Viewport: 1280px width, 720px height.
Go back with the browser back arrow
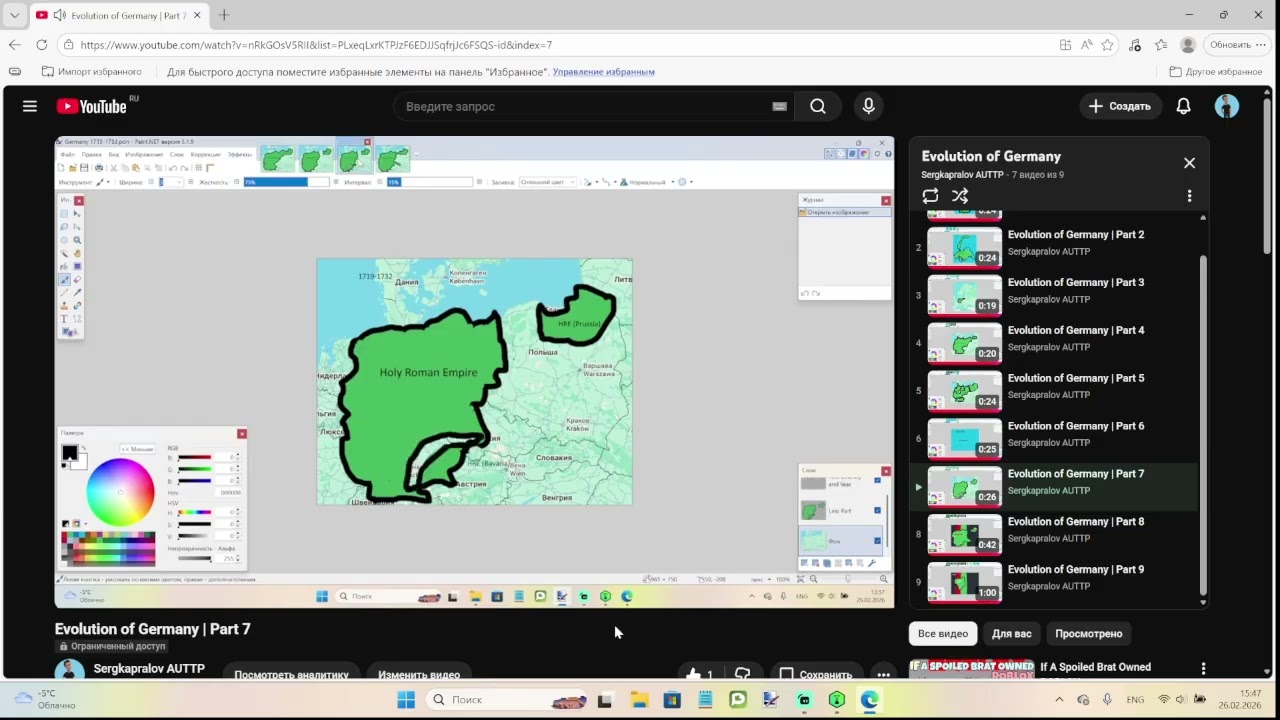point(15,45)
